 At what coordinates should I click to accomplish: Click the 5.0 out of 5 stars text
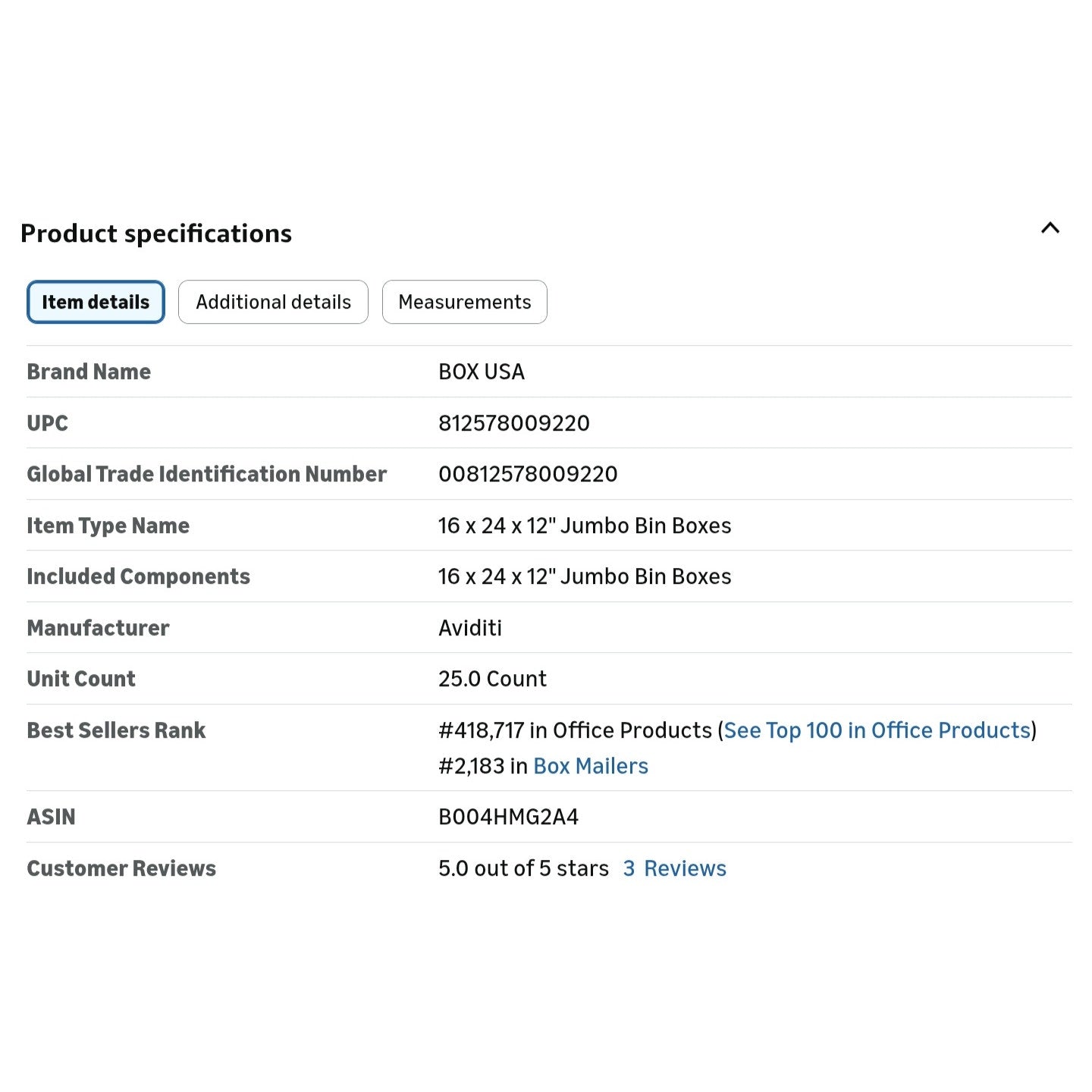[523, 868]
